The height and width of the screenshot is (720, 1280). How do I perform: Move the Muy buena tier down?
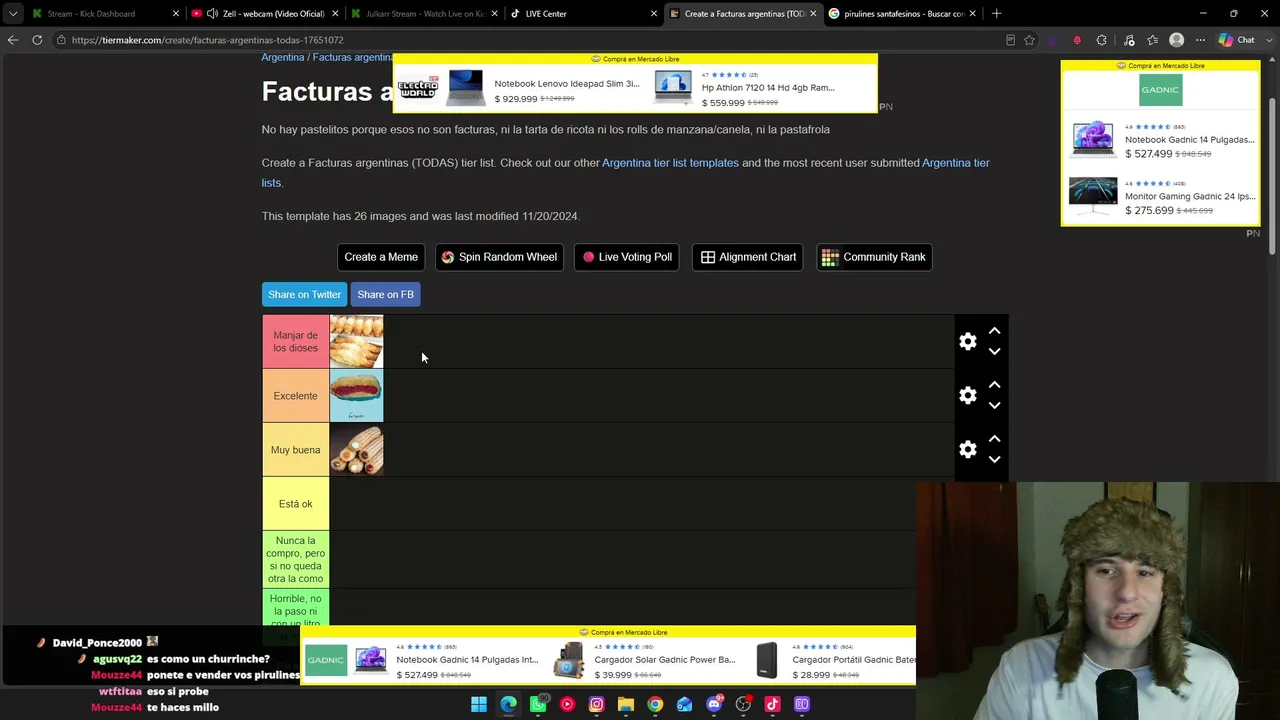994,460
